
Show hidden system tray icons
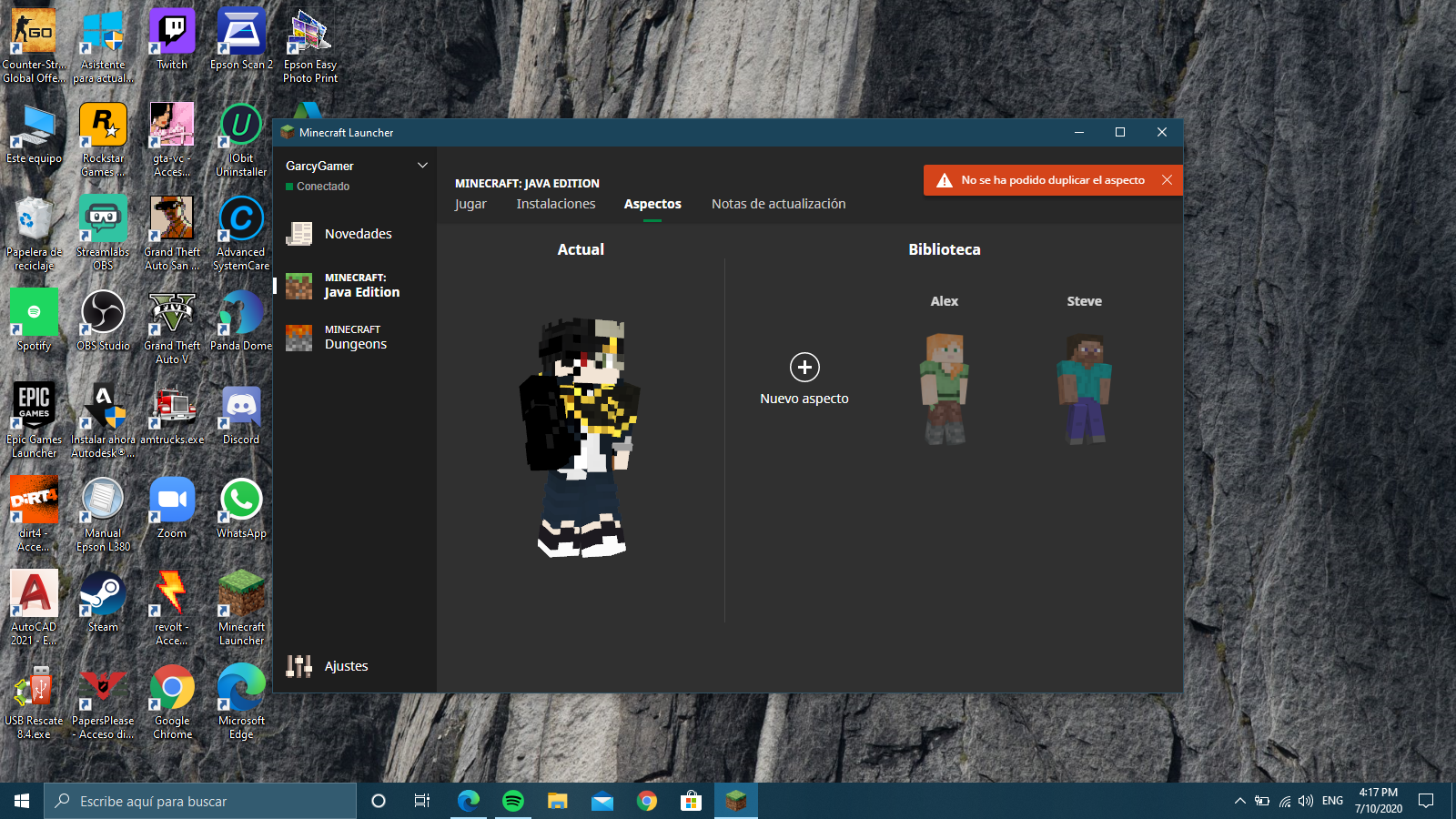click(1239, 801)
